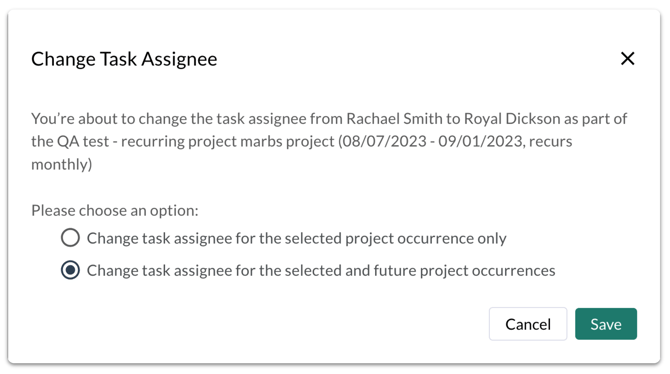The width and height of the screenshot is (670, 374).
Task: Click the word 'recurs' in the message
Action: (x=550, y=141)
